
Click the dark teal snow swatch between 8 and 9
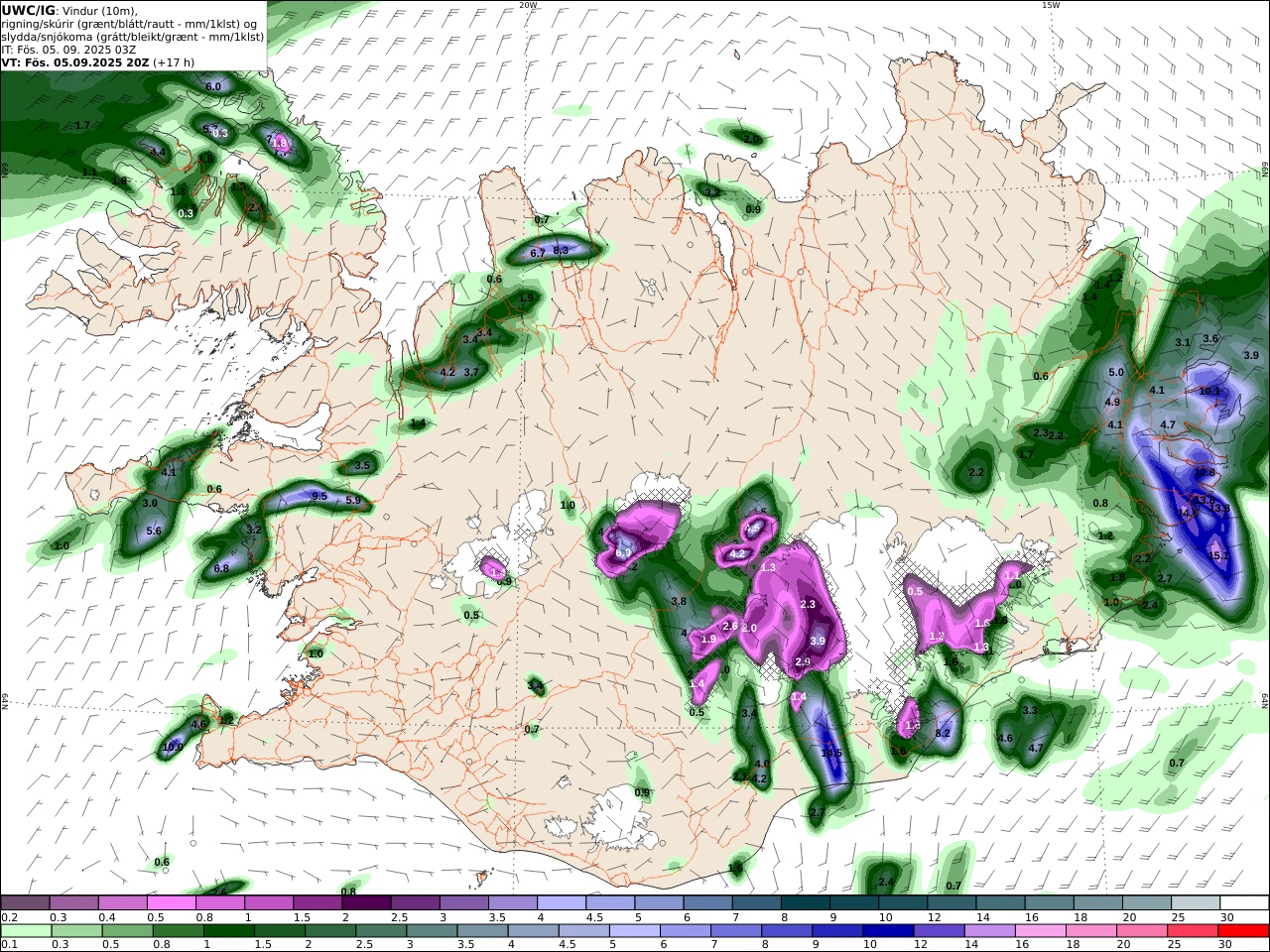click(x=805, y=902)
